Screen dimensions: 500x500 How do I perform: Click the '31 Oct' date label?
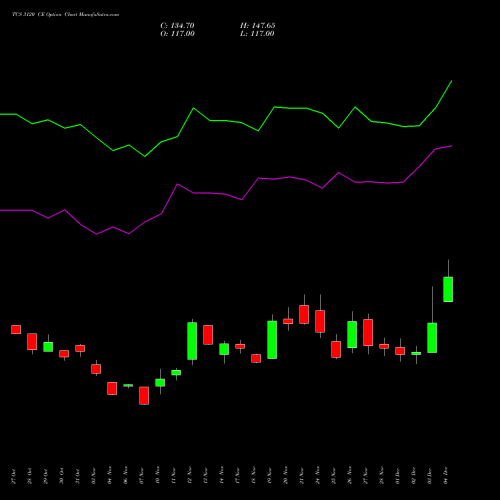[78, 476]
